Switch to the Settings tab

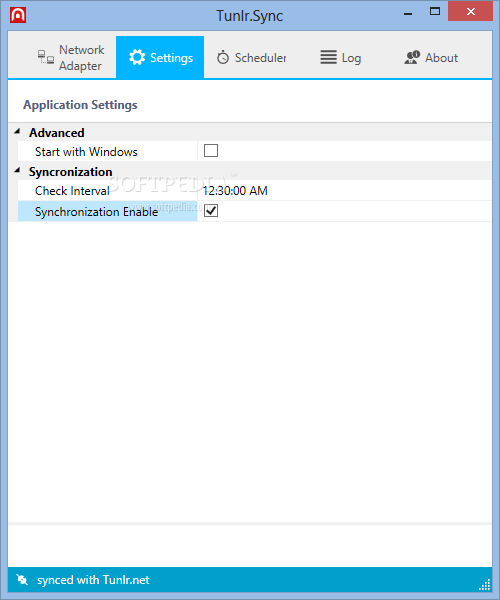click(160, 57)
